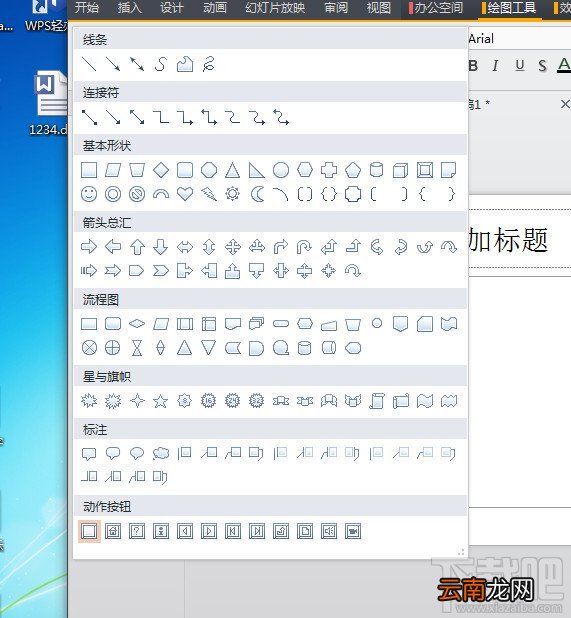Insert the striped right arrow
This screenshot has width=571, height=618.
[89, 271]
